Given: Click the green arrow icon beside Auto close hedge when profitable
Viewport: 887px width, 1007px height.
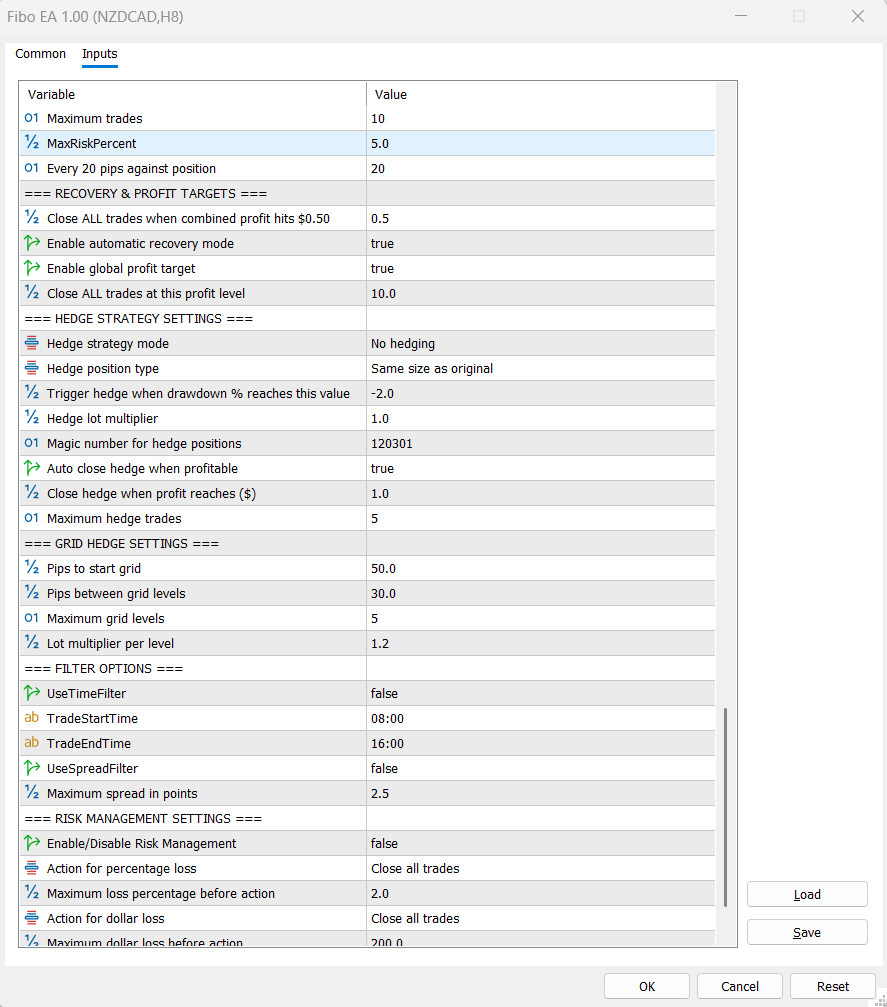Looking at the screenshot, I should (x=31, y=468).
